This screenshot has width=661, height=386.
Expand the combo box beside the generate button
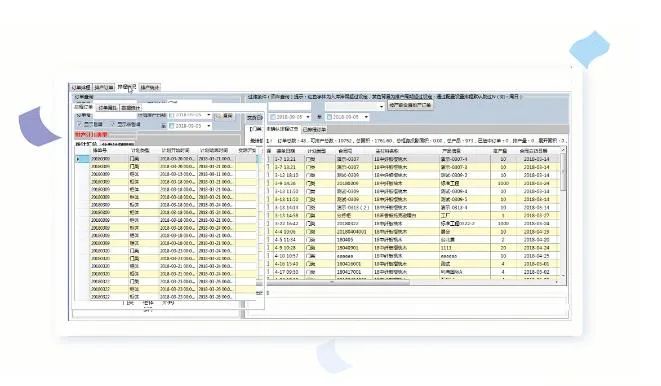coord(382,106)
